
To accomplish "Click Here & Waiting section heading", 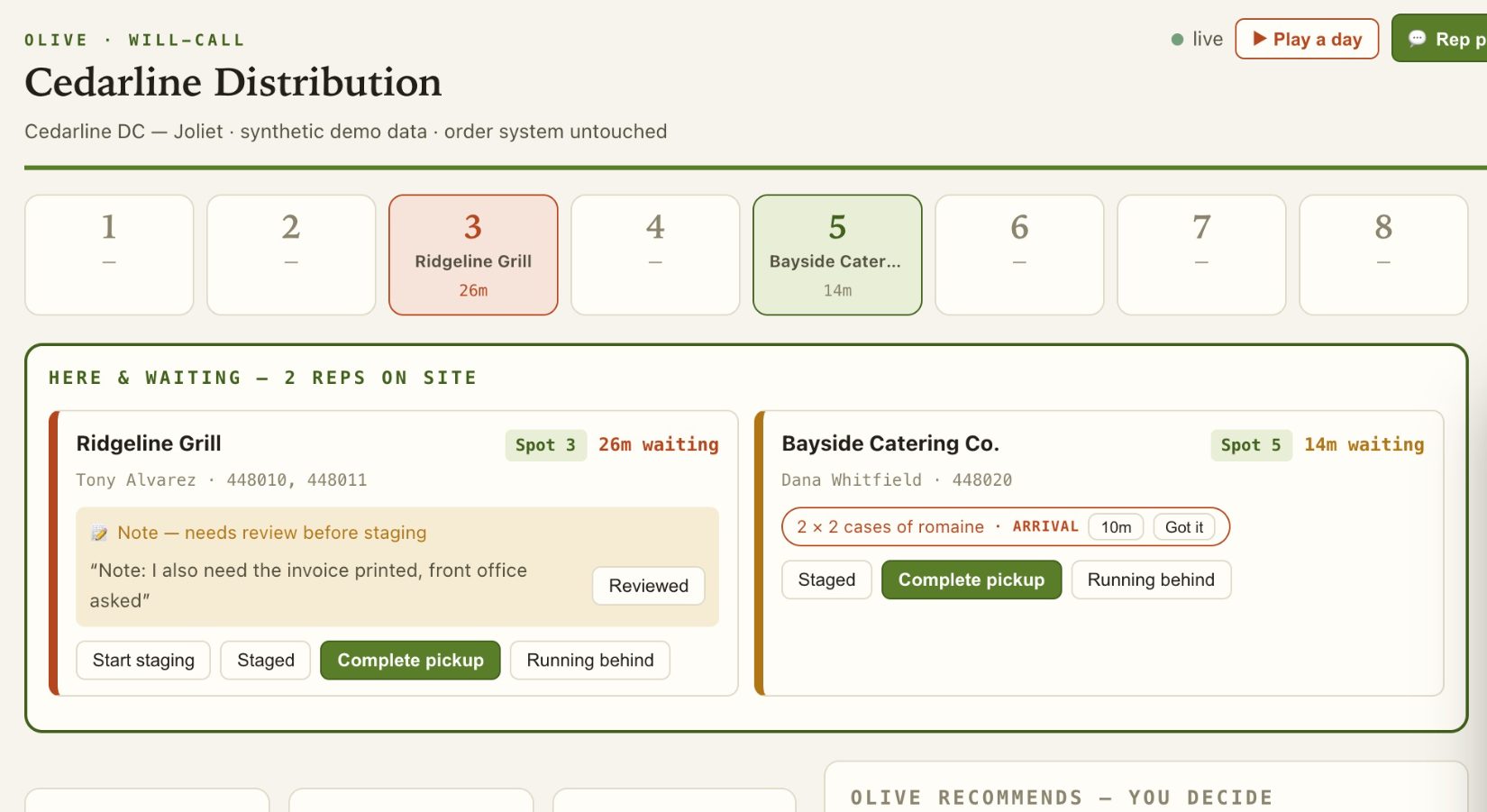I will (262, 378).
